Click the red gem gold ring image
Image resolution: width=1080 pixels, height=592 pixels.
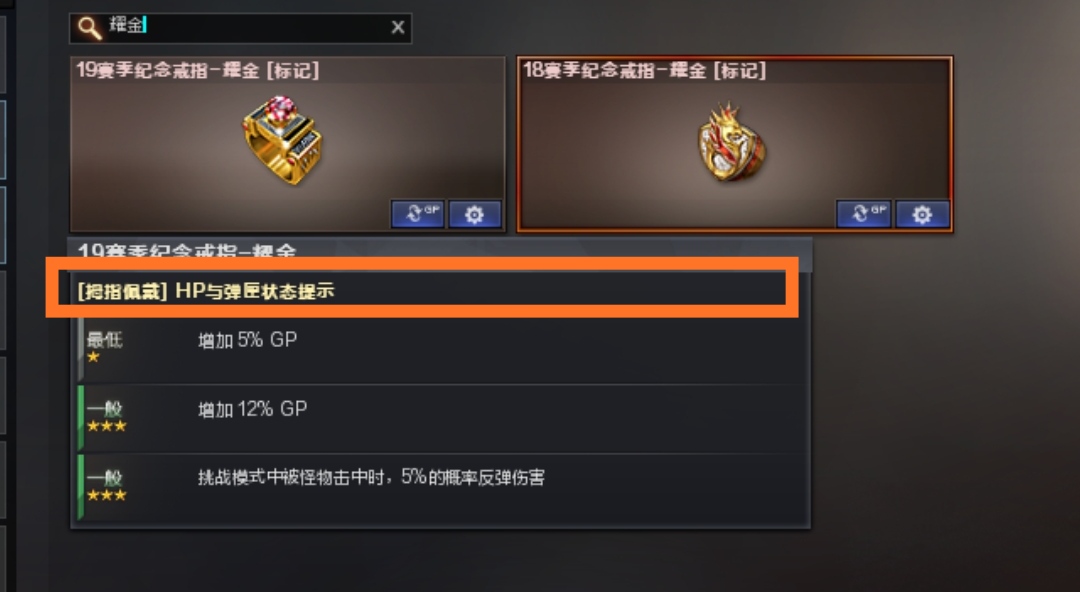point(282,141)
